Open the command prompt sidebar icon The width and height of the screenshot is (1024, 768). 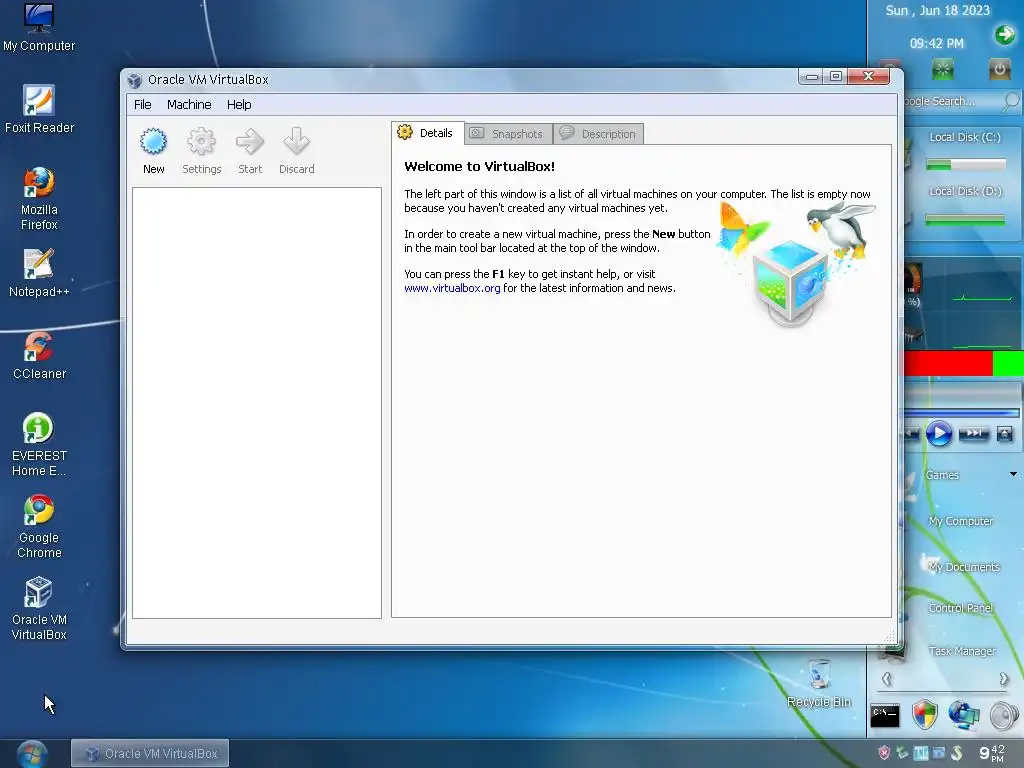click(885, 715)
